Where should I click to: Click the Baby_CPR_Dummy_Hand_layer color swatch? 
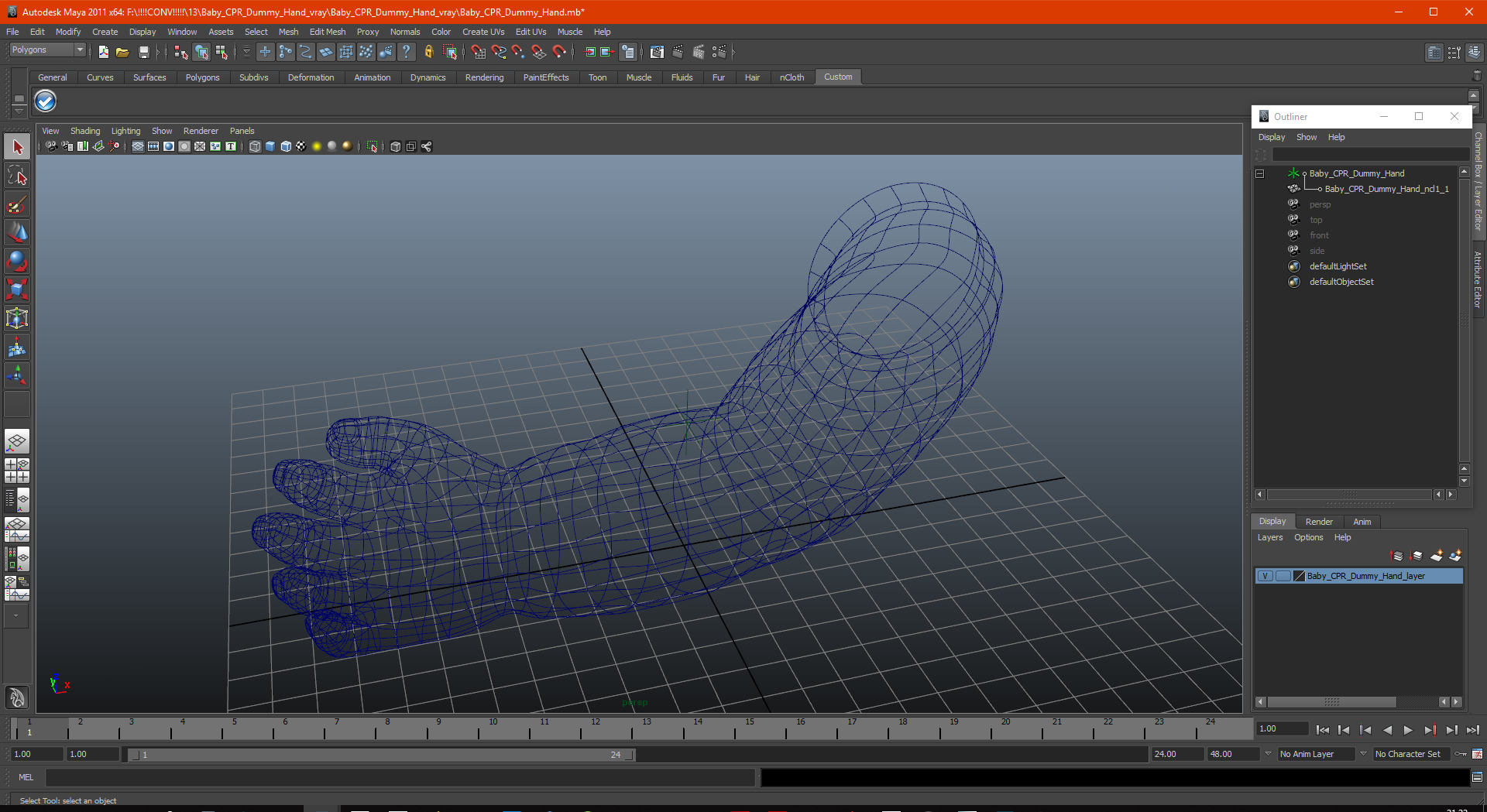[x=1300, y=576]
